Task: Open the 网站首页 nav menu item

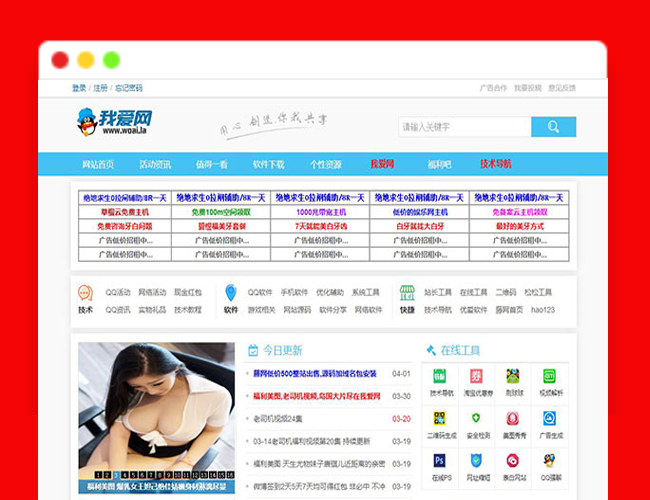Action: tap(98, 164)
